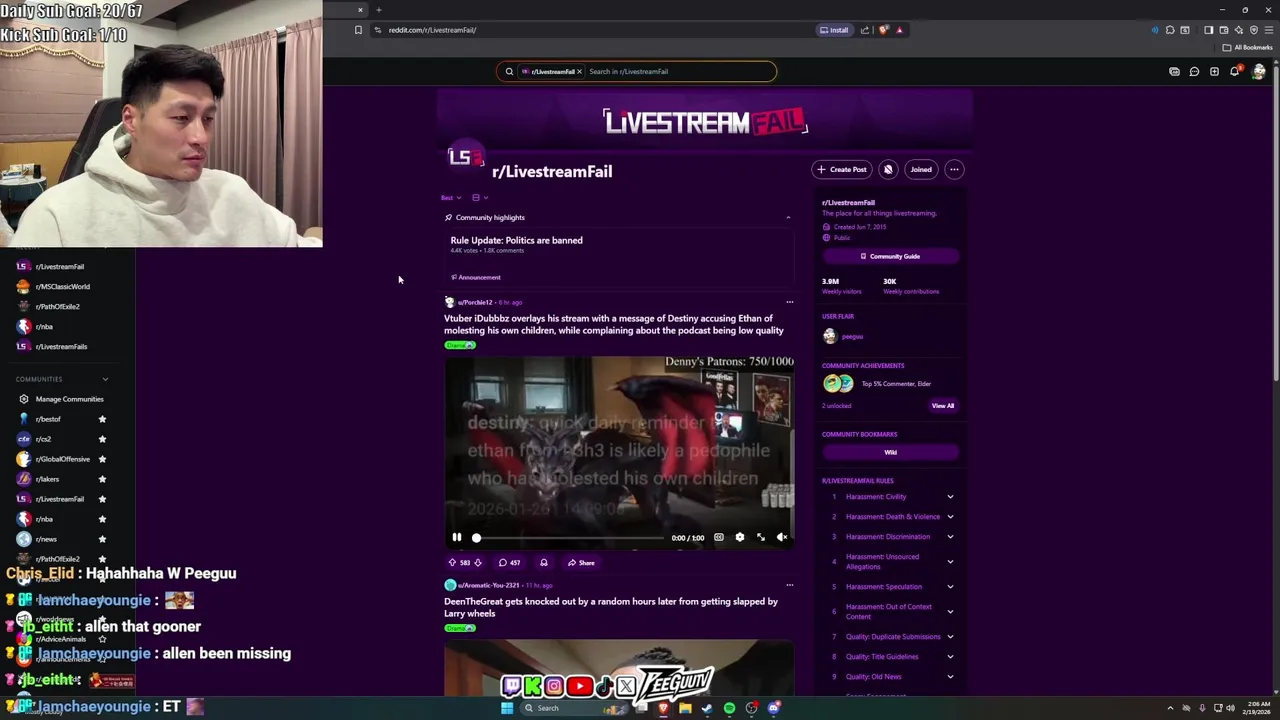Open the Wiki bookmark
The width and height of the screenshot is (1280, 720).
click(890, 453)
